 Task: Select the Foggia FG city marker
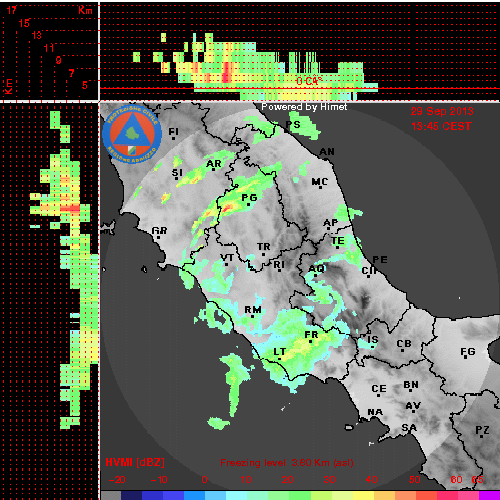coord(467,353)
